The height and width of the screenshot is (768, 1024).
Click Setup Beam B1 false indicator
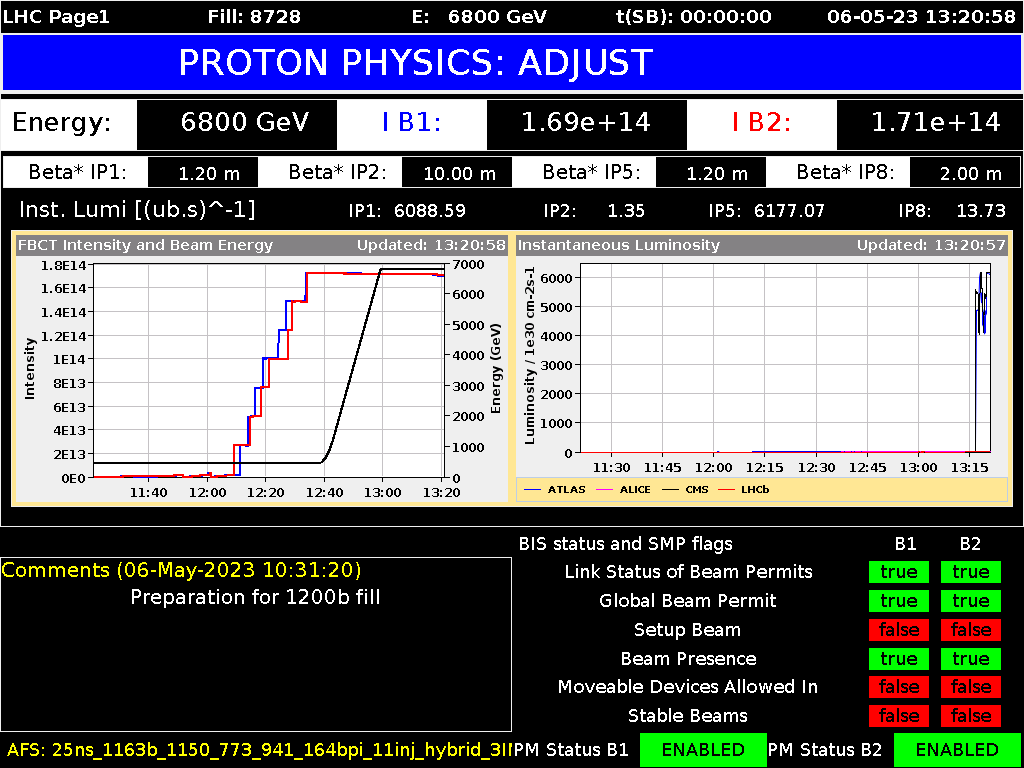coord(899,630)
